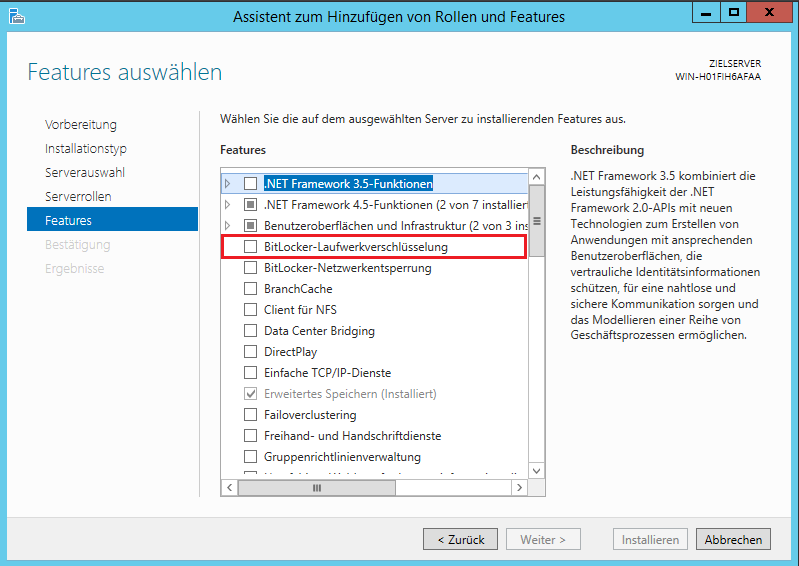
Task: Enable Client für NFS feature
Action: [251, 310]
